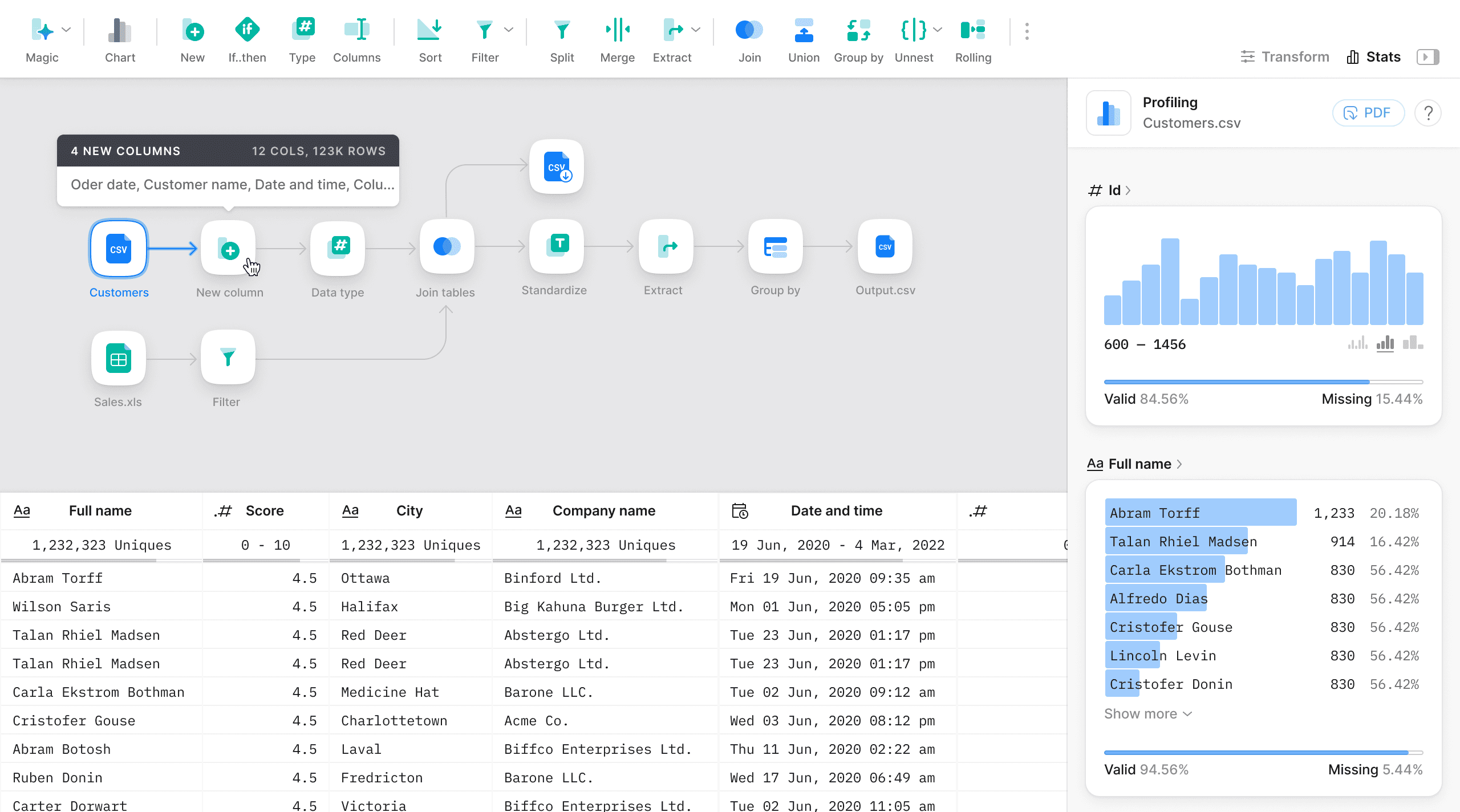This screenshot has width=1460, height=812.
Task: Open the Extract tool in the toolbar
Action: (672, 40)
